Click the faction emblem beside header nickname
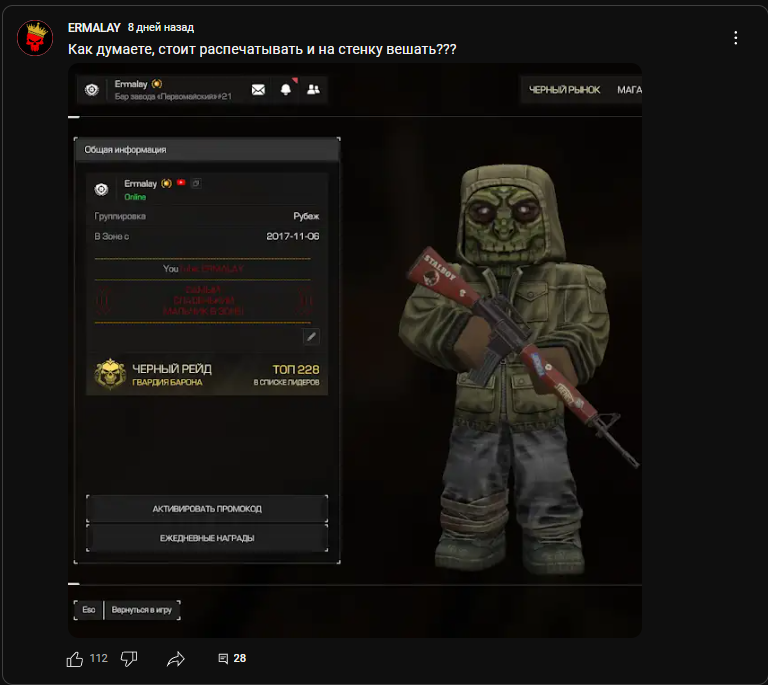 pyautogui.click(x=92, y=90)
